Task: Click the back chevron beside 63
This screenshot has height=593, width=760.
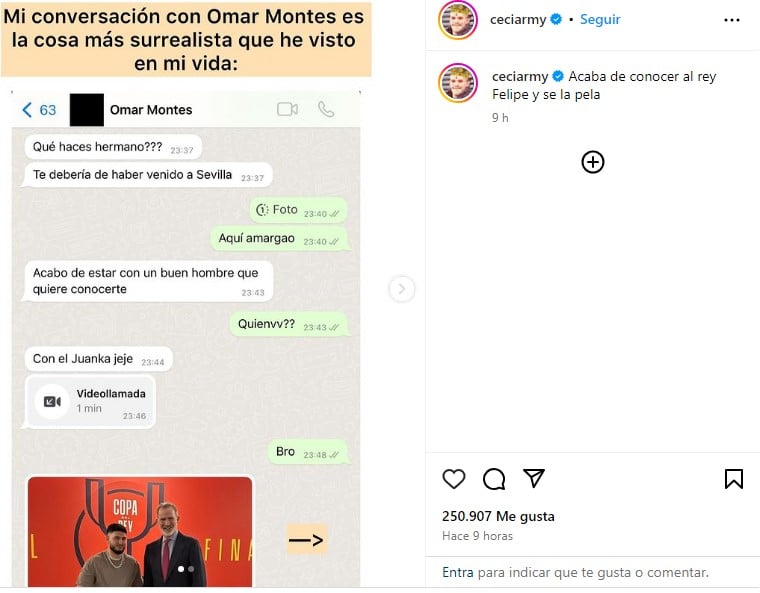Action: click(27, 110)
